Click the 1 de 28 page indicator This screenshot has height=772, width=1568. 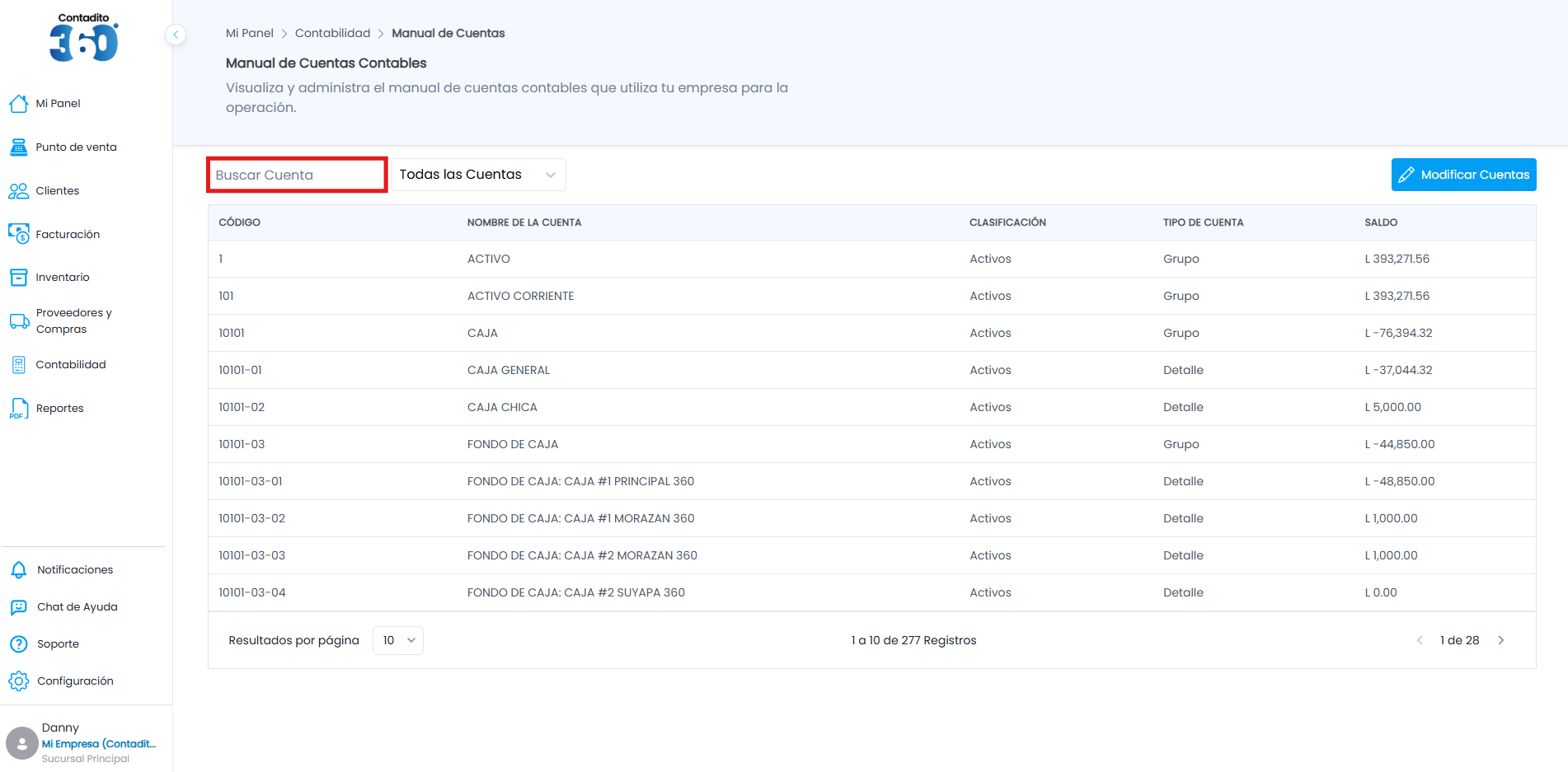pos(1460,640)
